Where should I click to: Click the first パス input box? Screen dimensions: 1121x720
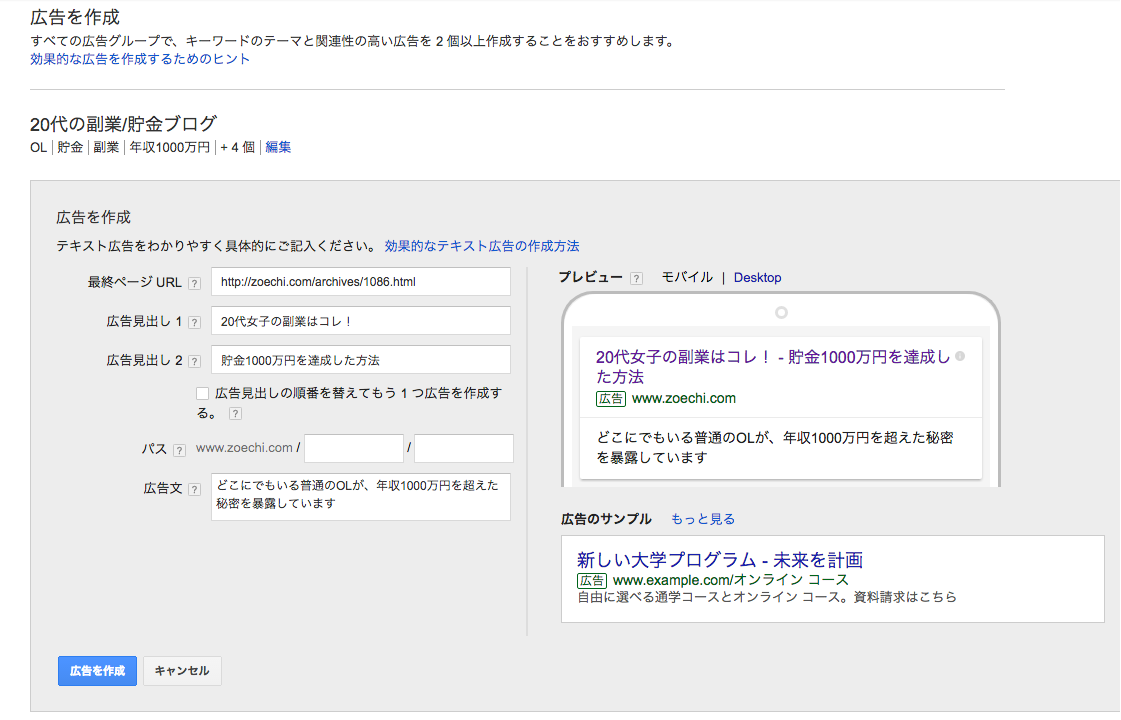(354, 448)
